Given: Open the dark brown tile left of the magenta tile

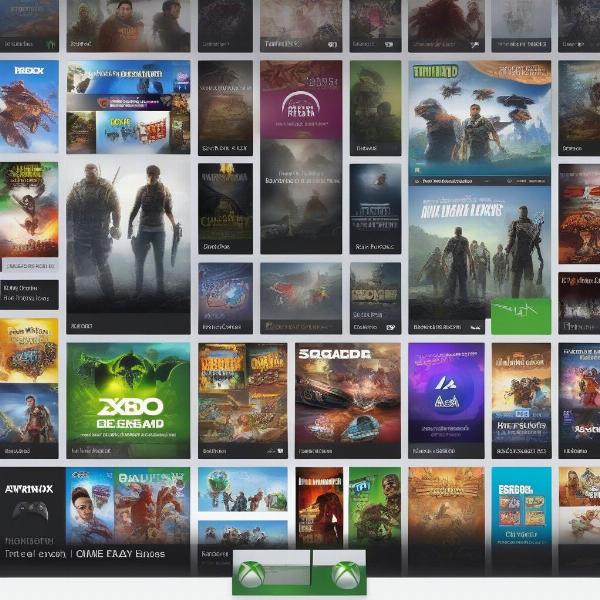Looking at the screenshot, I should (x=225, y=108).
